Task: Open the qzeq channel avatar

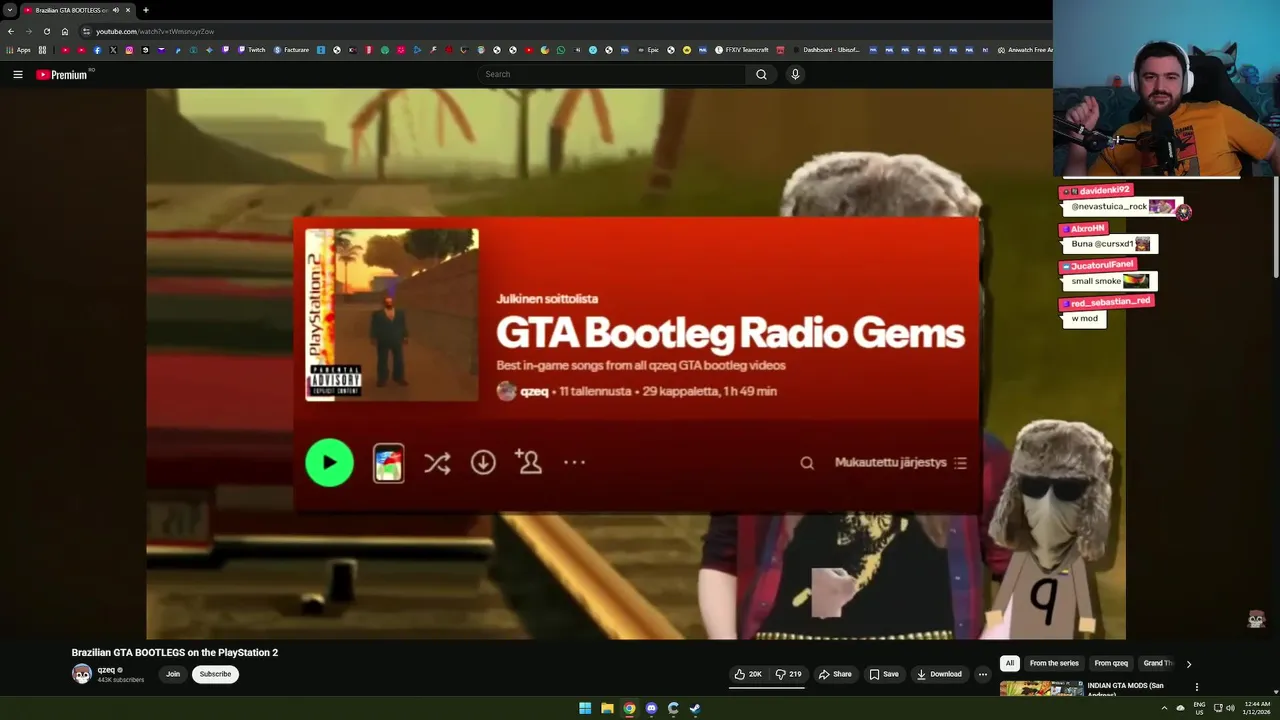Action: 81,674
